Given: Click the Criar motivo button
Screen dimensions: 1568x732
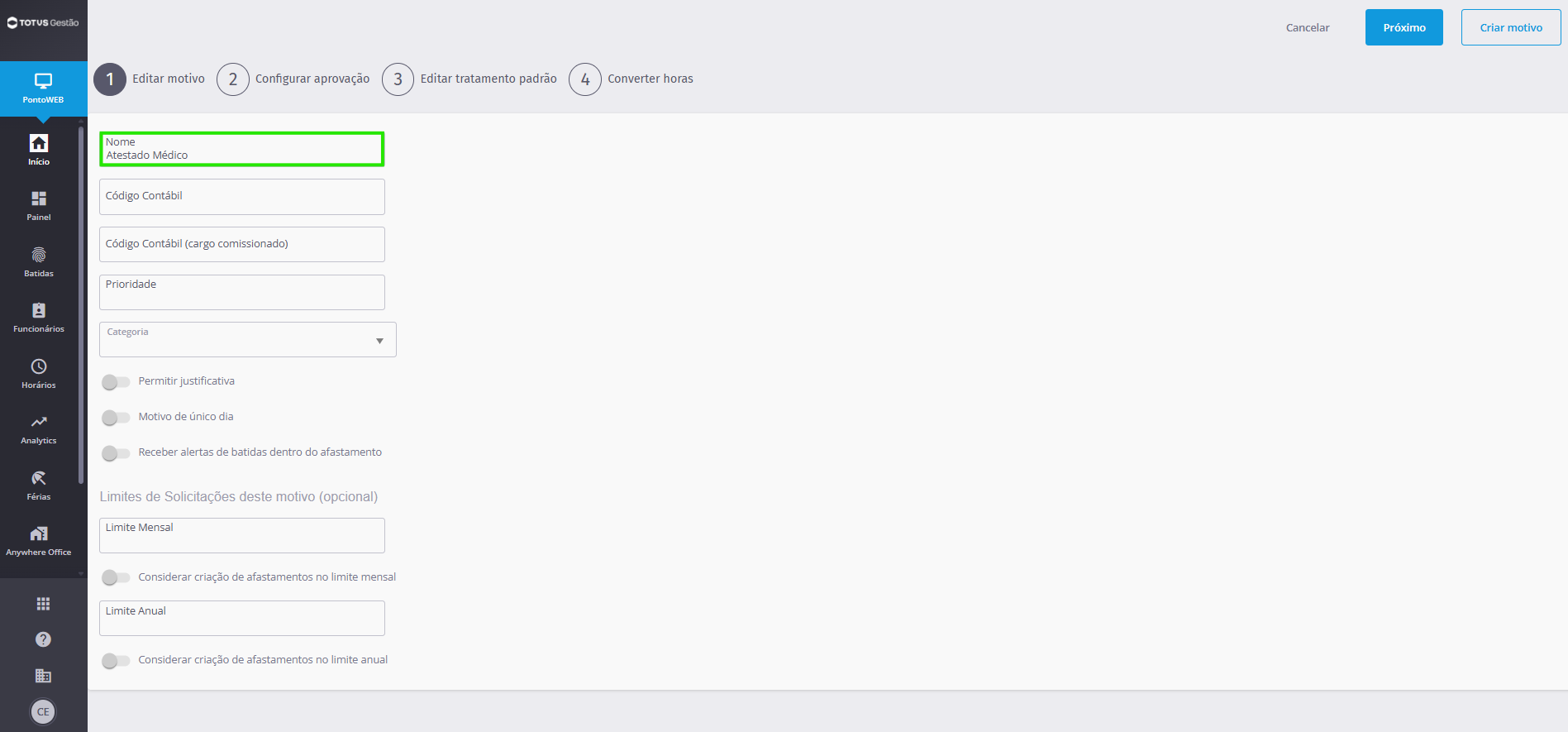Looking at the screenshot, I should pyautogui.click(x=1511, y=27).
